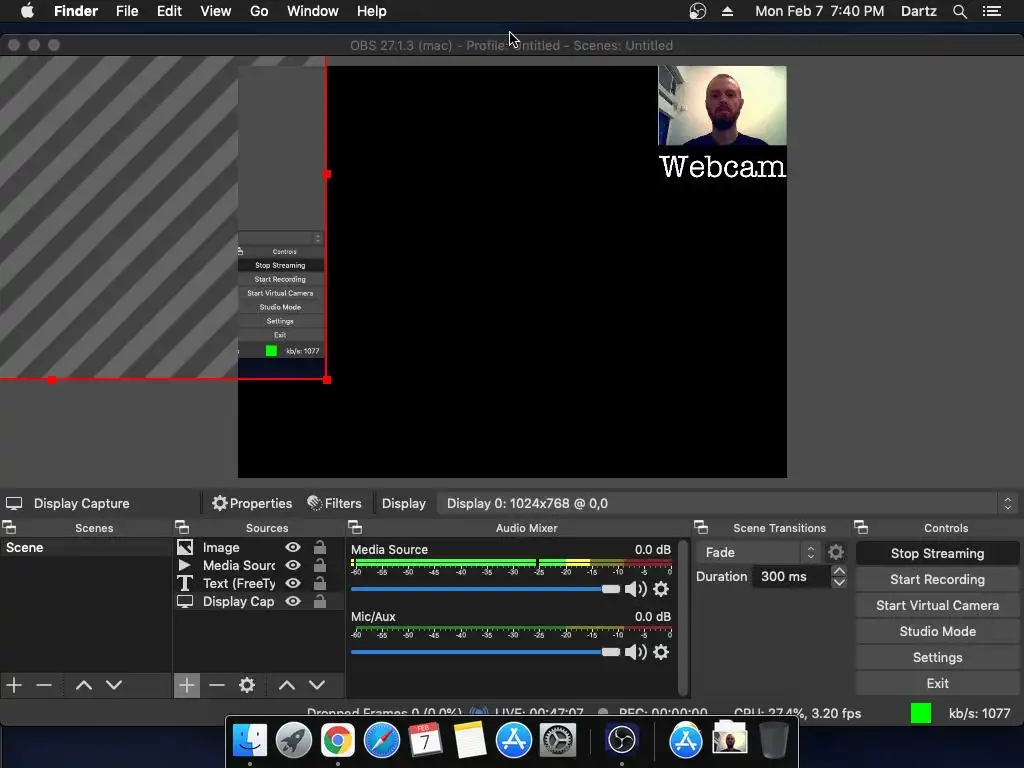Hide the Display Capture source

pyautogui.click(x=293, y=601)
